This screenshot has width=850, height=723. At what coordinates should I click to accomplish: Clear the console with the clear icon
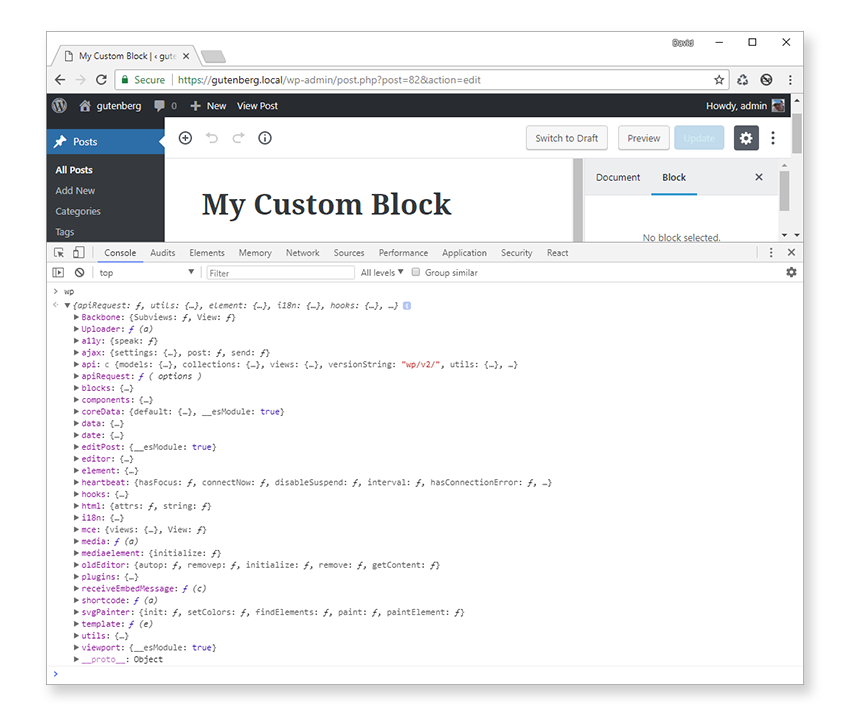[x=79, y=272]
